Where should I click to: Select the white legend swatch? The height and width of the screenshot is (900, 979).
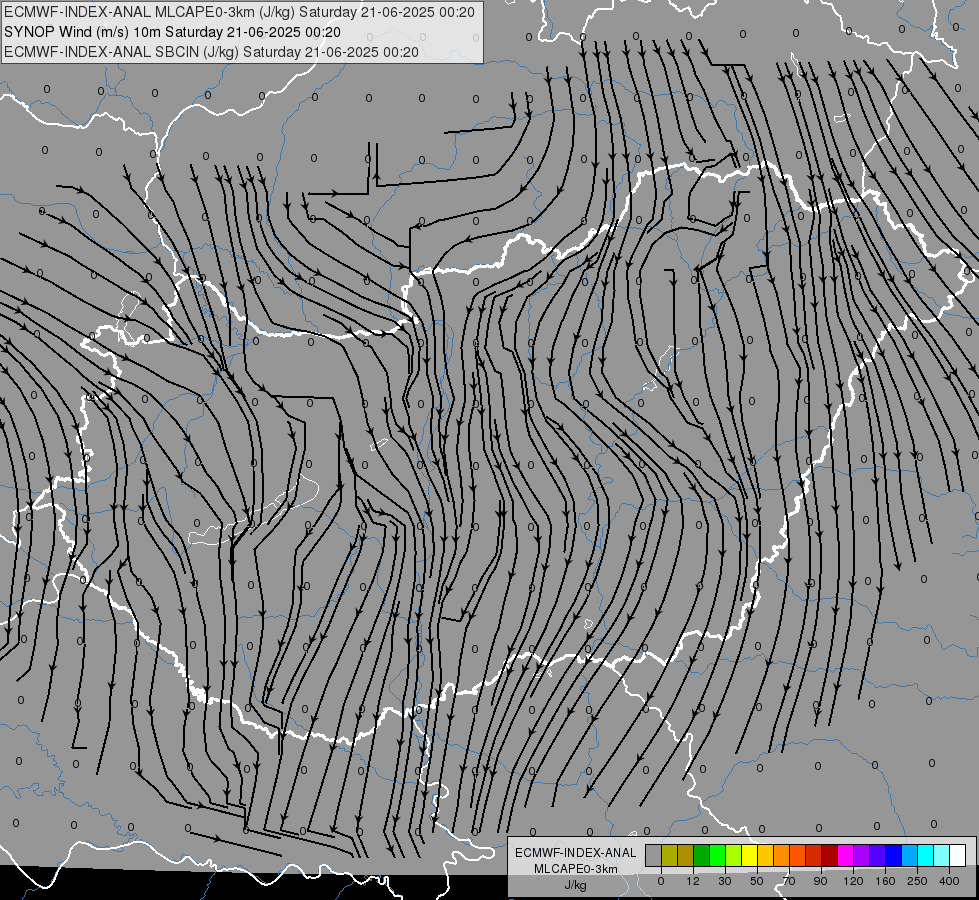(x=958, y=855)
